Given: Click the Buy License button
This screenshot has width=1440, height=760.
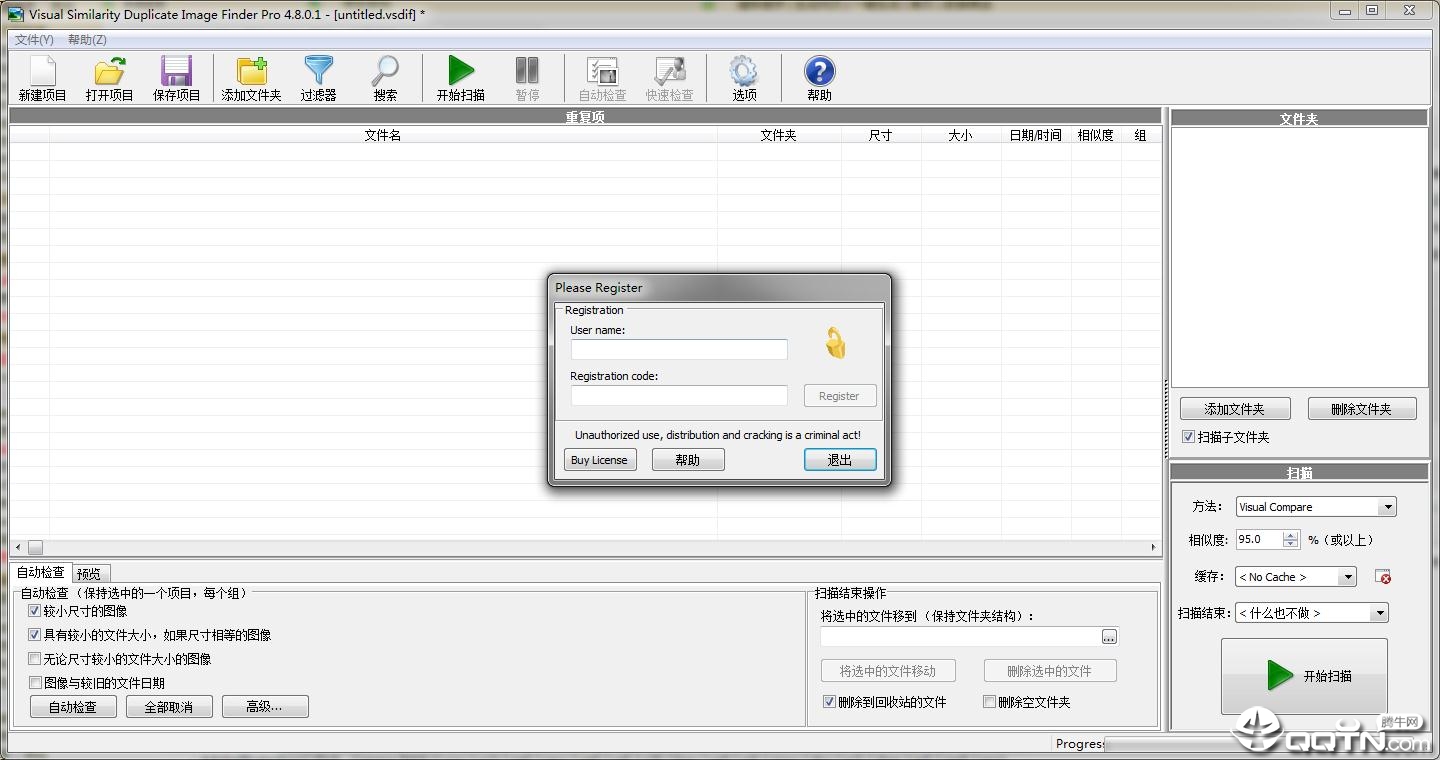Looking at the screenshot, I should 599,459.
